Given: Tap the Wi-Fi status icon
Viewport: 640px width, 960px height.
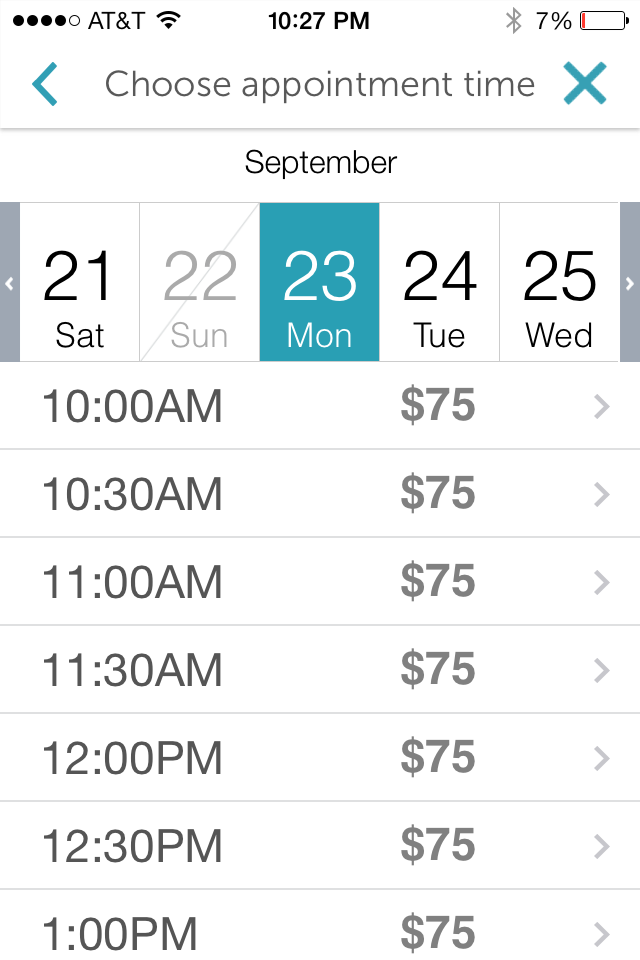Looking at the screenshot, I should coord(168,20).
